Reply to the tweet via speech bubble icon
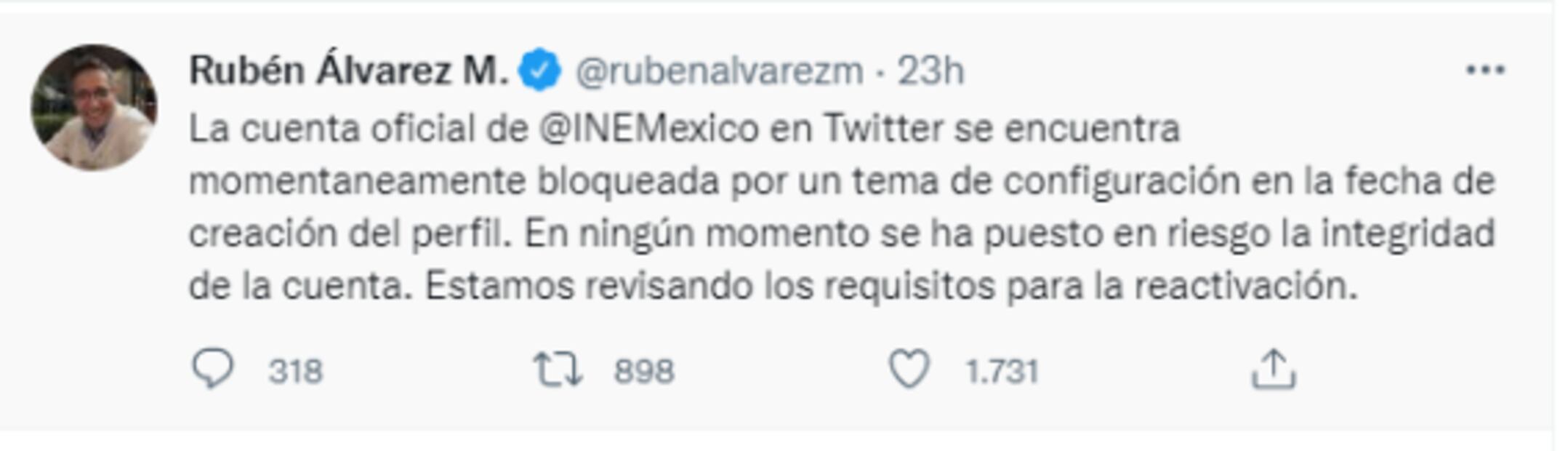 [x=212, y=369]
